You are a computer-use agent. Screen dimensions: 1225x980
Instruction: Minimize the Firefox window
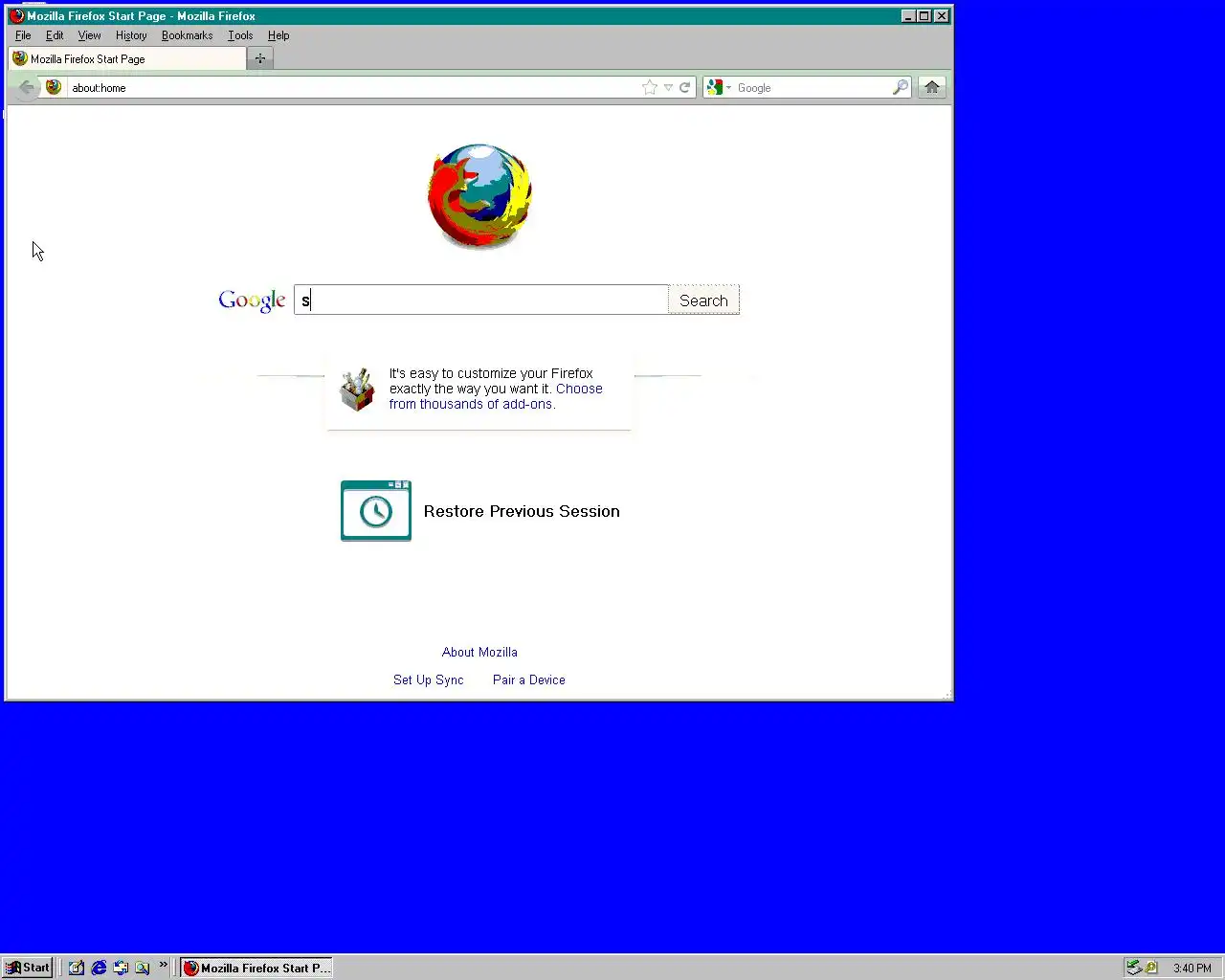pos(908,15)
